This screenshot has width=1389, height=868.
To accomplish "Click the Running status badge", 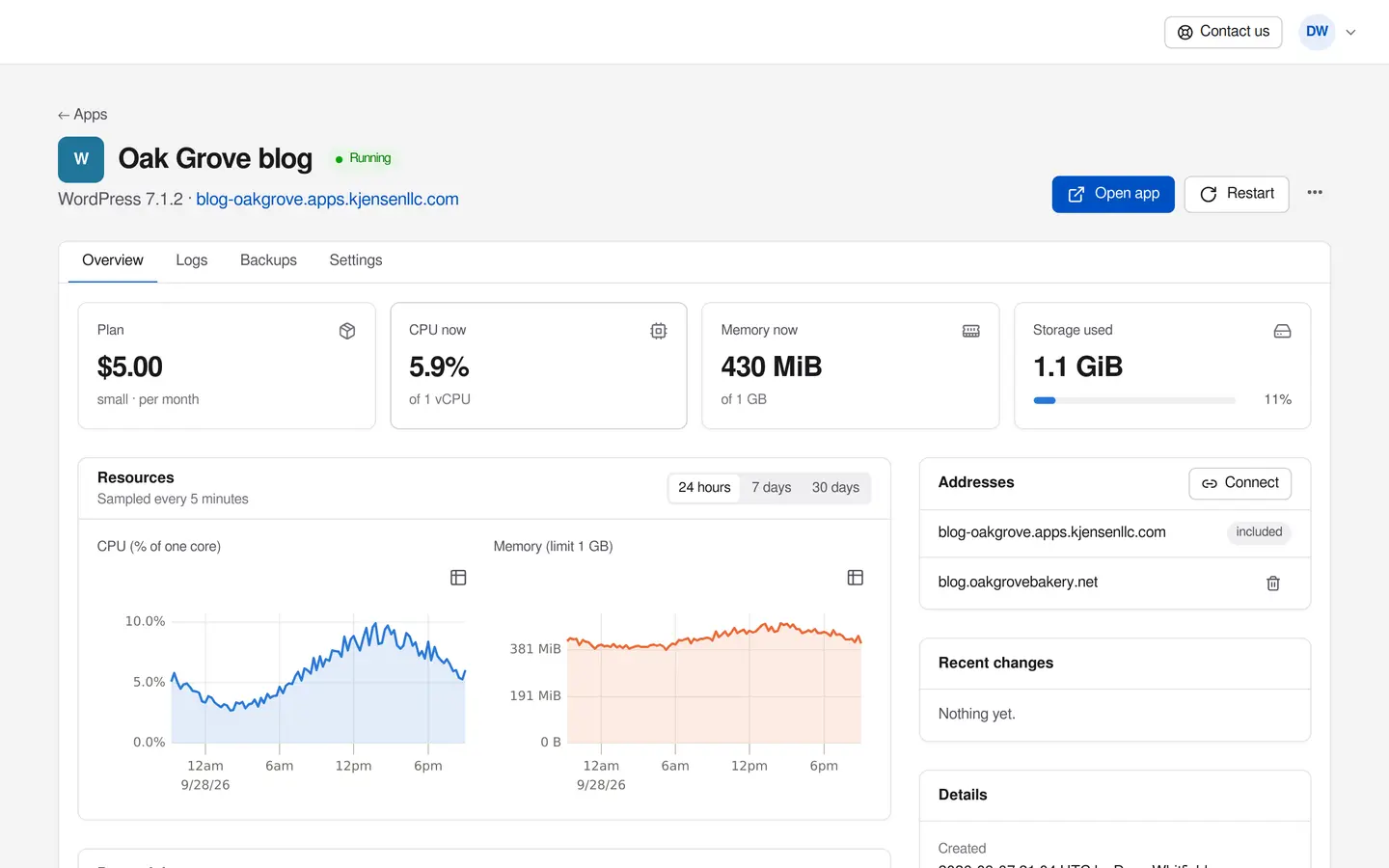I will pos(363,158).
